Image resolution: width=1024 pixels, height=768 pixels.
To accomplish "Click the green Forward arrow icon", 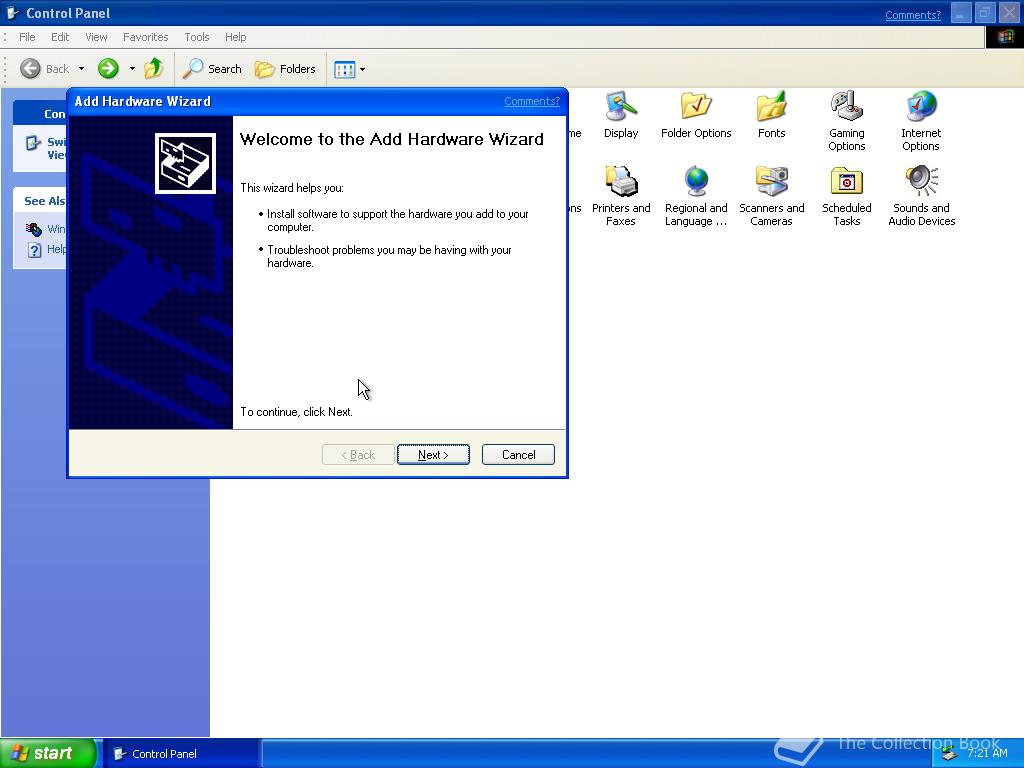I will pyautogui.click(x=108, y=69).
